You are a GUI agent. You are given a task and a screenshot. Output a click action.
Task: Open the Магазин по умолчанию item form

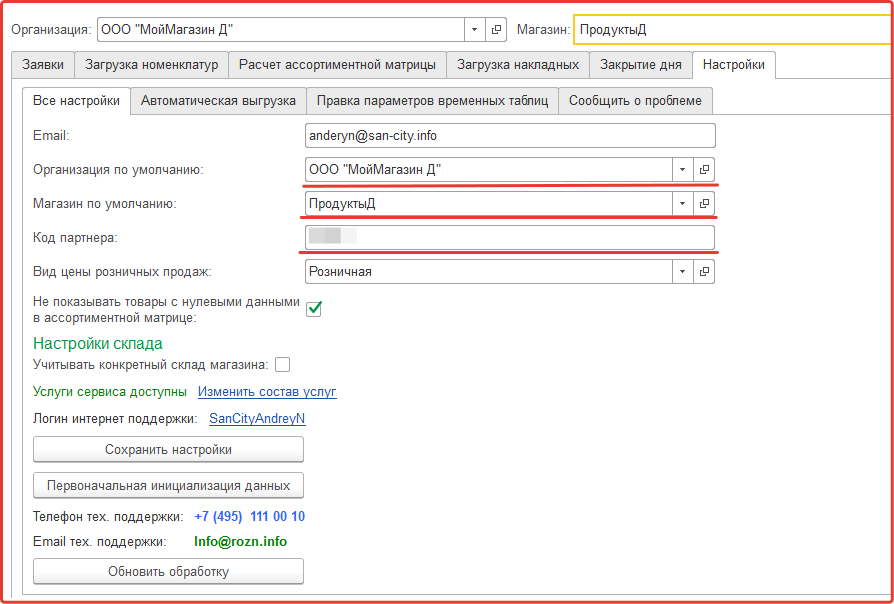pos(704,203)
